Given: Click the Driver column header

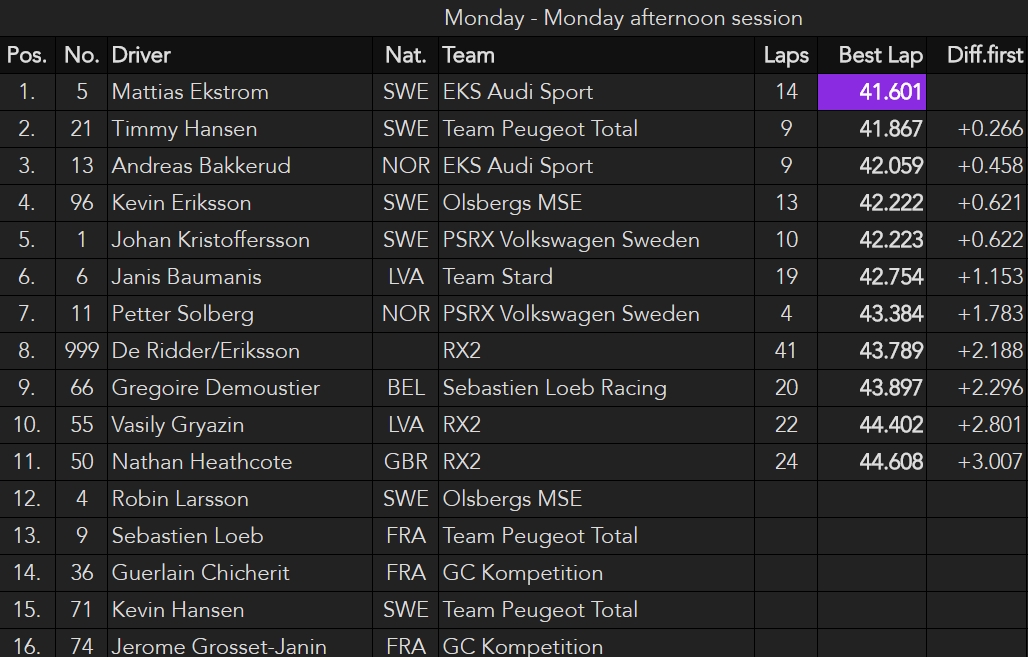Looking at the screenshot, I should point(141,55).
